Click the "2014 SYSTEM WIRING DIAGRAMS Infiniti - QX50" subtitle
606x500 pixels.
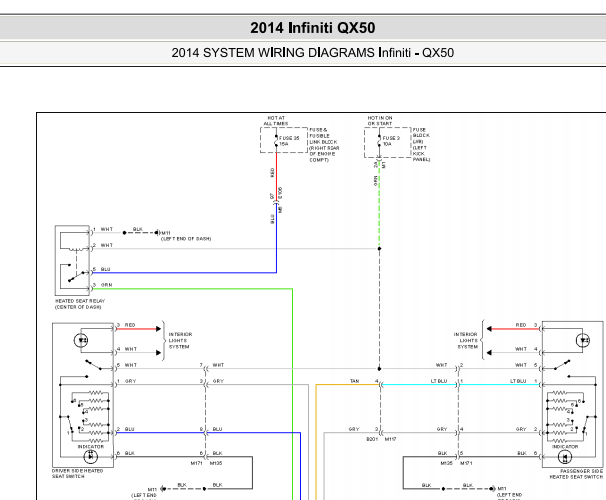312,53
